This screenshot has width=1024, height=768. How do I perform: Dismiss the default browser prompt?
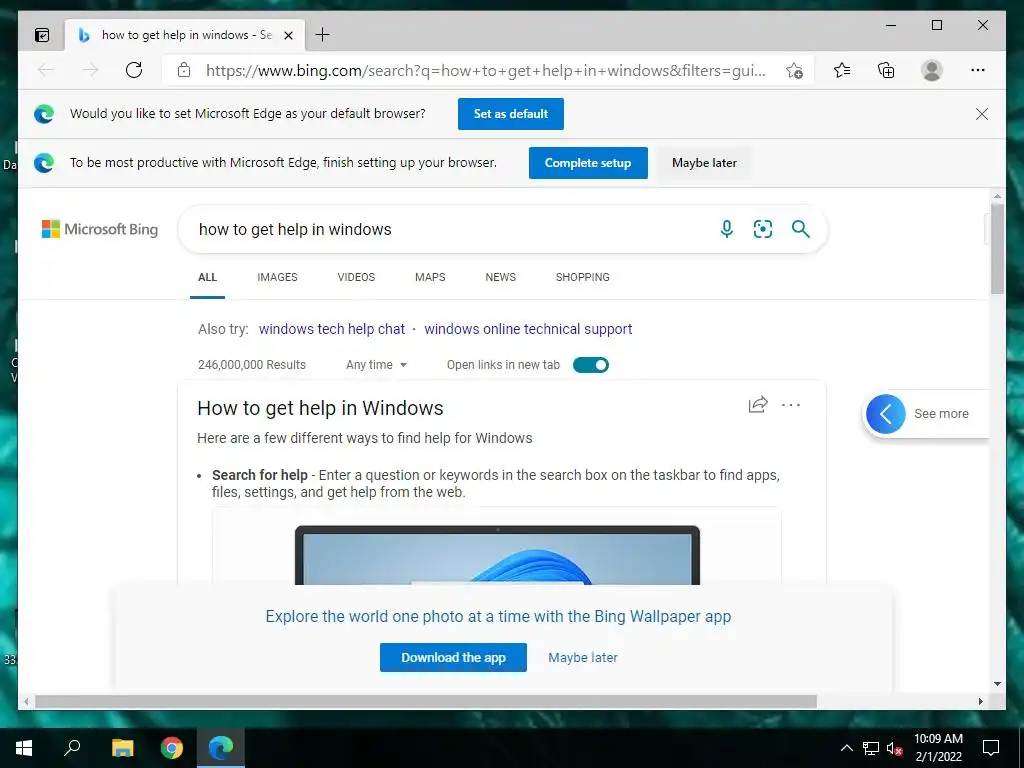coord(982,114)
